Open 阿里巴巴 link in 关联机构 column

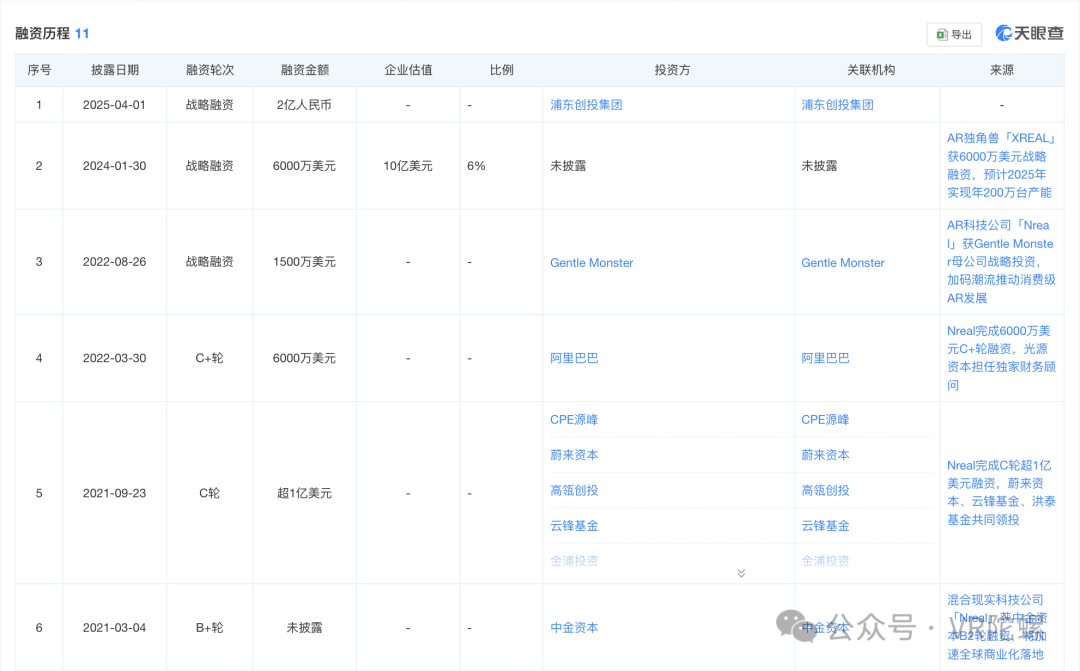click(x=825, y=358)
